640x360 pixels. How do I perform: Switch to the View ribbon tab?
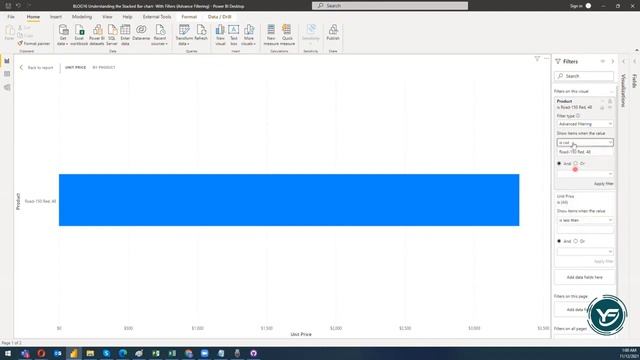(107, 17)
